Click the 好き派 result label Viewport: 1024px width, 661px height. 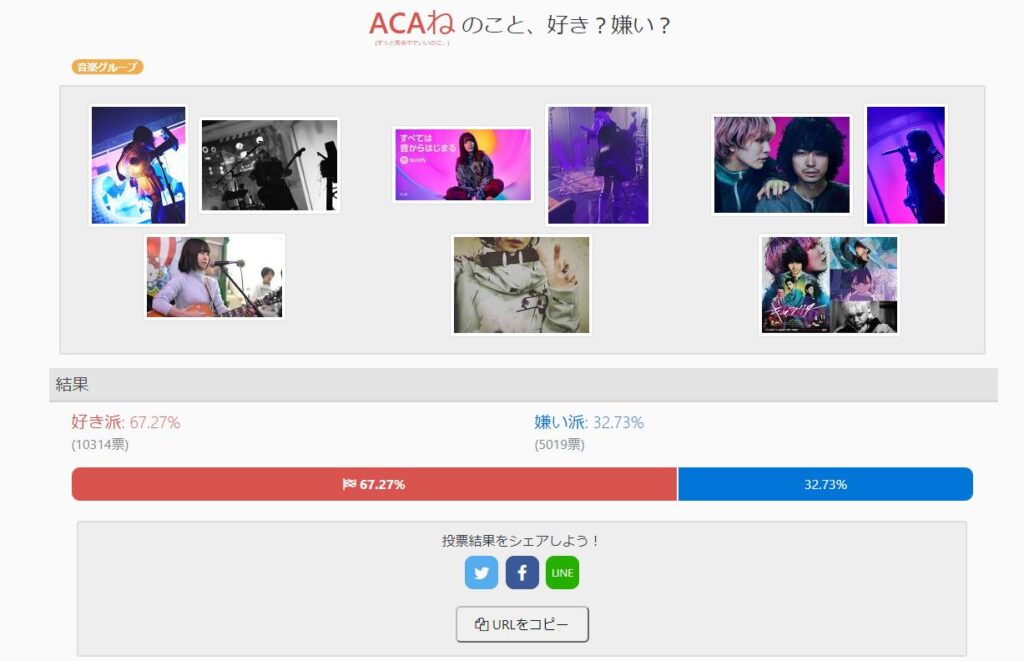(x=97, y=422)
